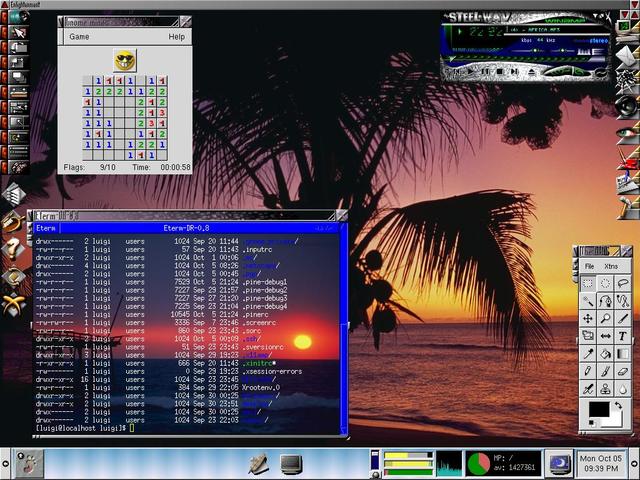Click the .screenrc filename in terminal

click(259, 323)
